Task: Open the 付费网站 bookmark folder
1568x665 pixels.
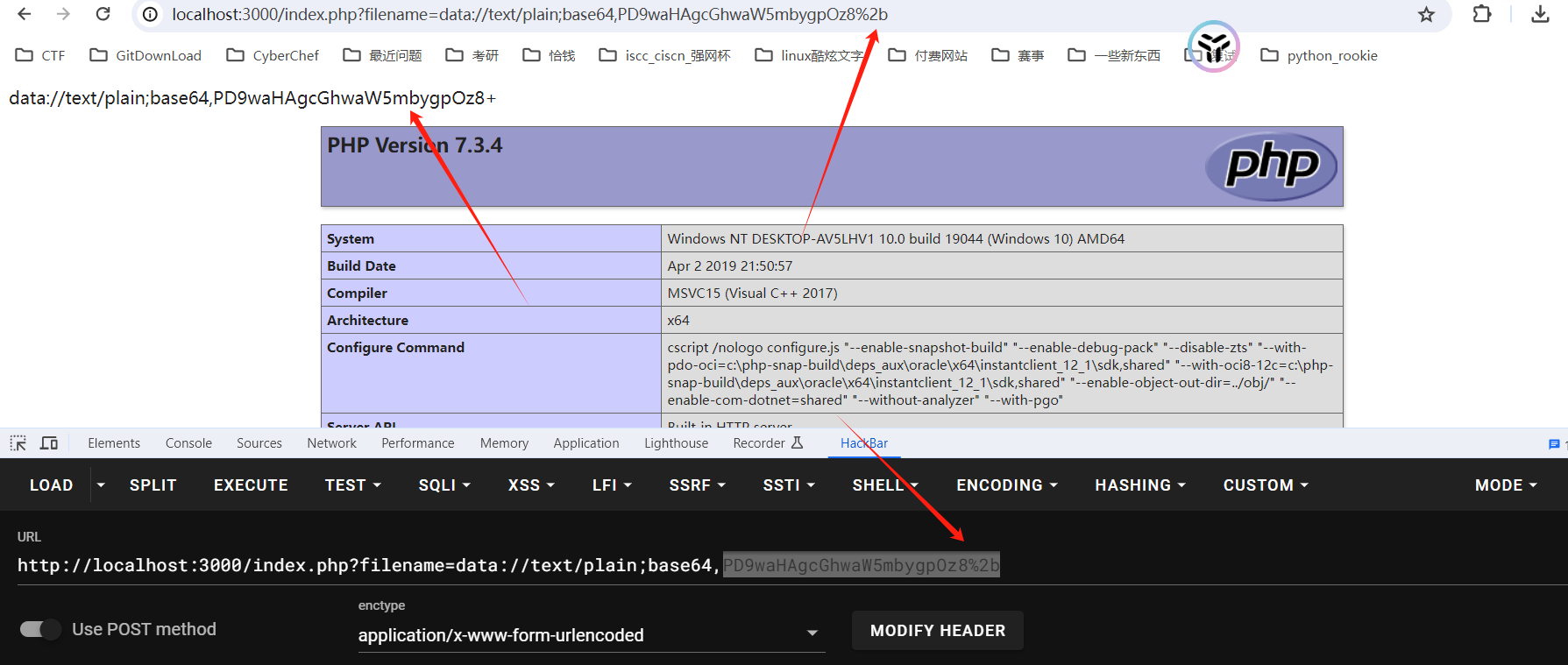Action: [x=927, y=55]
